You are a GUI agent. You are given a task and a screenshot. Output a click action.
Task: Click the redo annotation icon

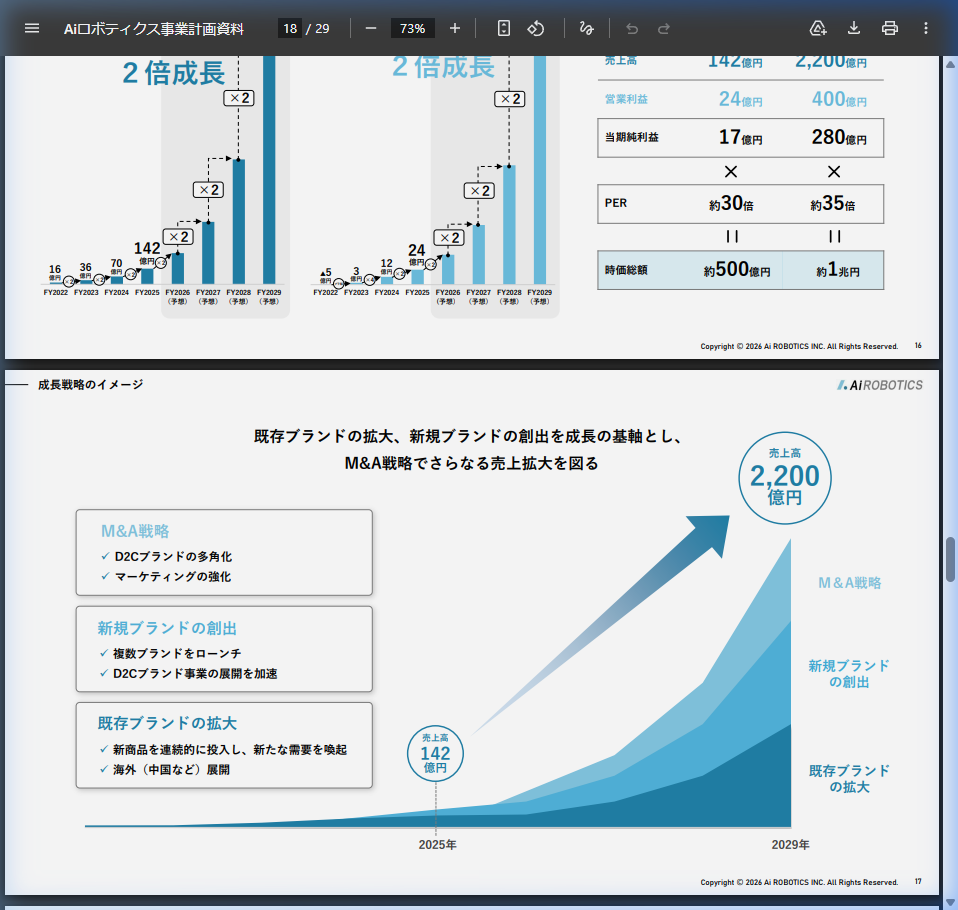pyautogui.click(x=662, y=28)
